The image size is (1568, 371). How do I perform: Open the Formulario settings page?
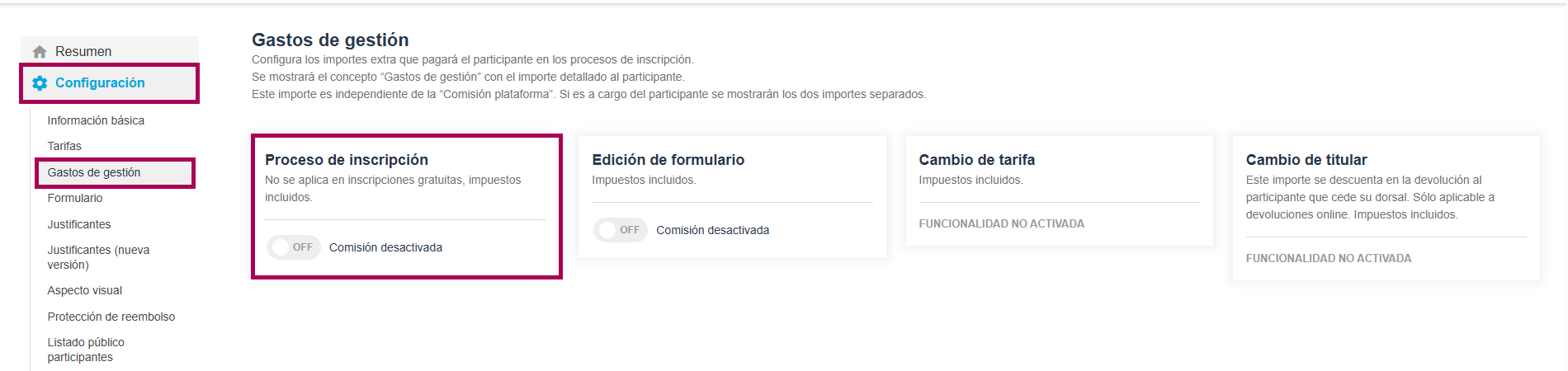(x=75, y=198)
